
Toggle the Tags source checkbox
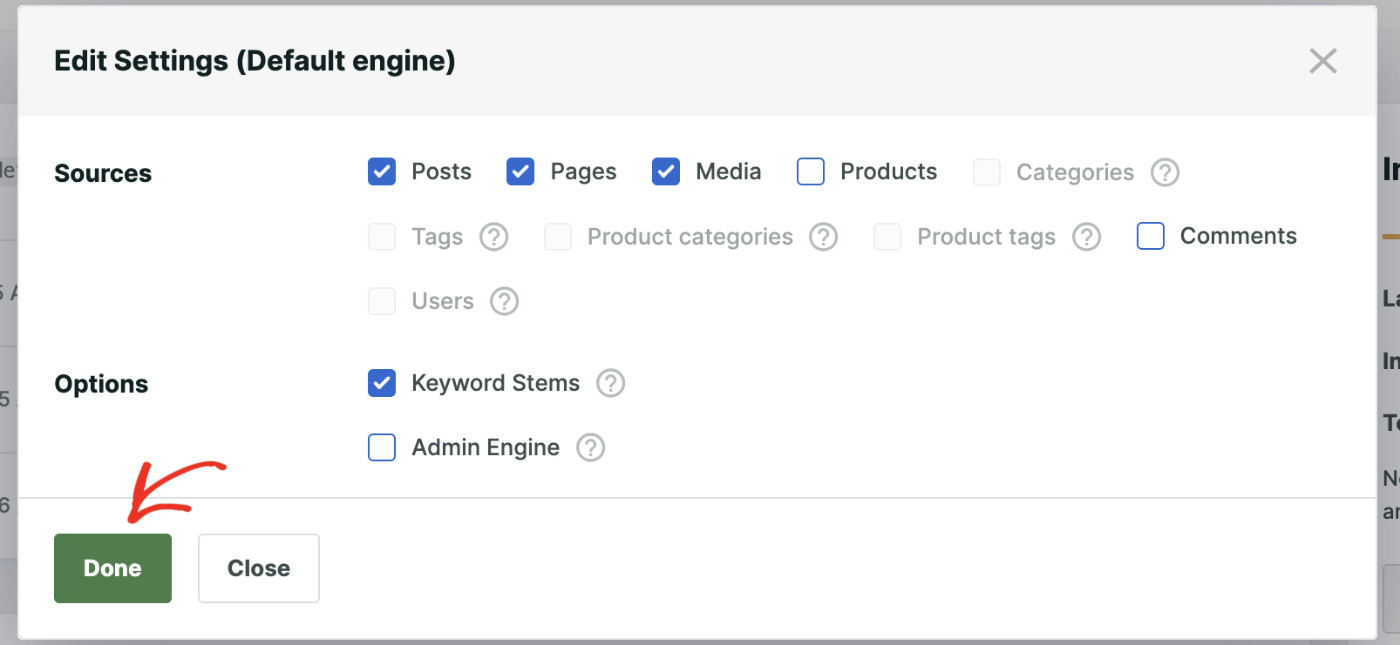pyautogui.click(x=382, y=237)
